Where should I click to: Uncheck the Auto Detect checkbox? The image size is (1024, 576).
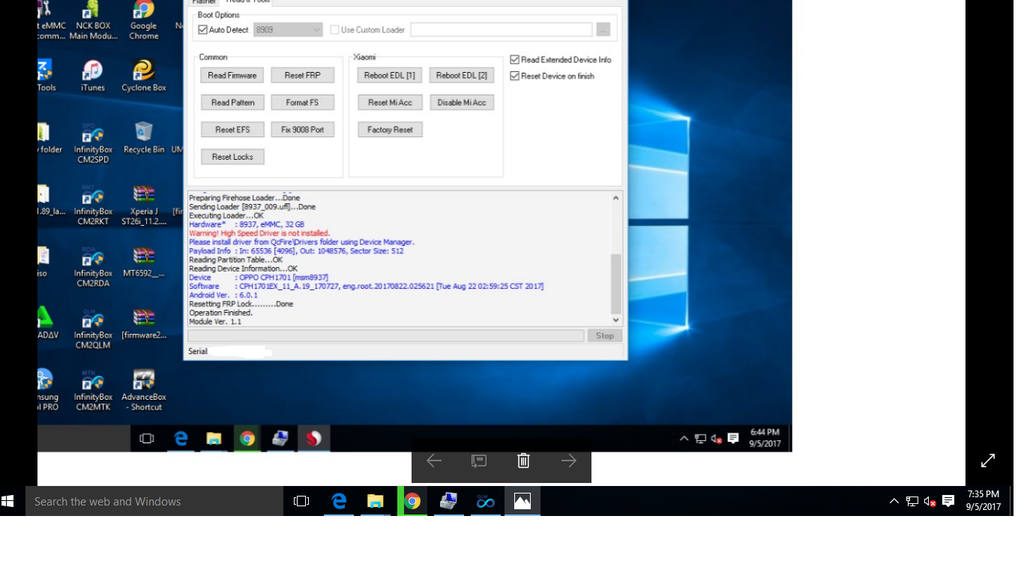pos(203,30)
